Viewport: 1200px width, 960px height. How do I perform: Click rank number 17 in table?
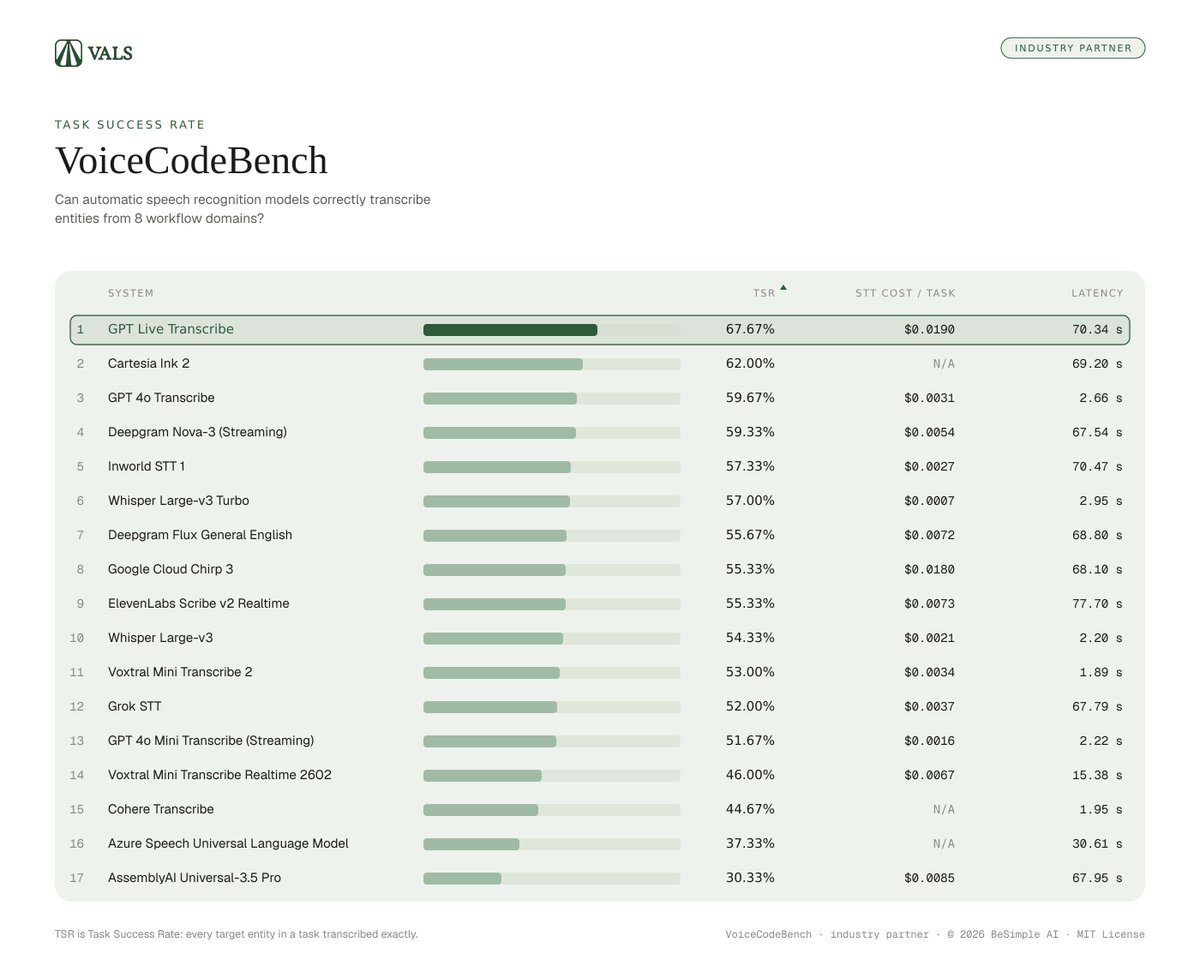coord(77,878)
